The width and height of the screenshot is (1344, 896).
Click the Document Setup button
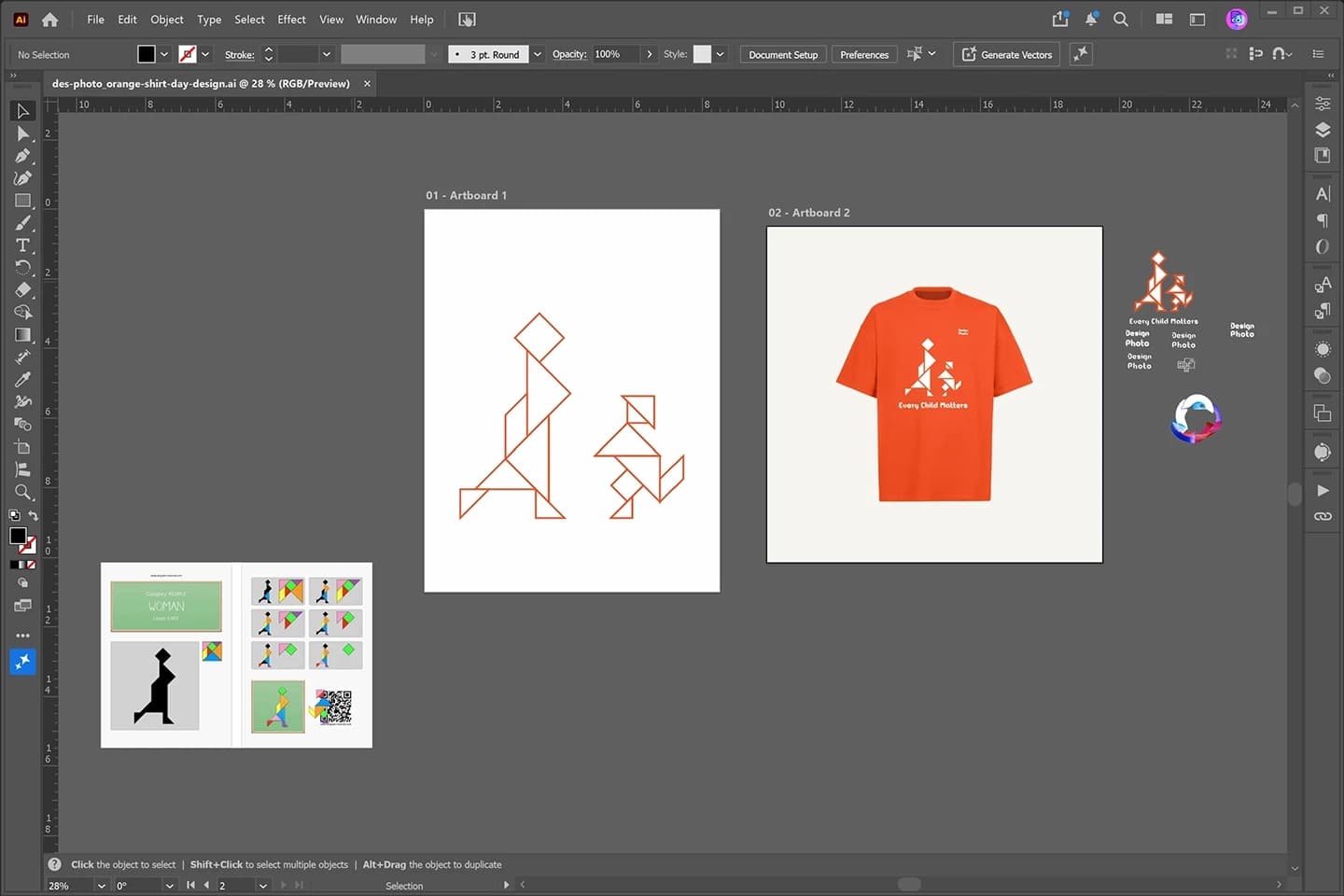(x=783, y=54)
